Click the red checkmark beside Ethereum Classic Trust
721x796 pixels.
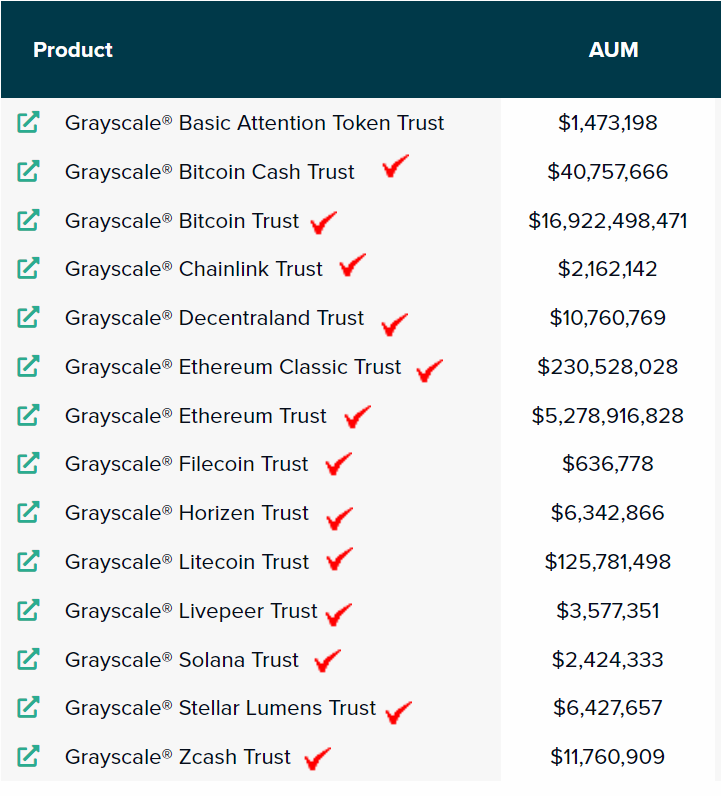(429, 370)
